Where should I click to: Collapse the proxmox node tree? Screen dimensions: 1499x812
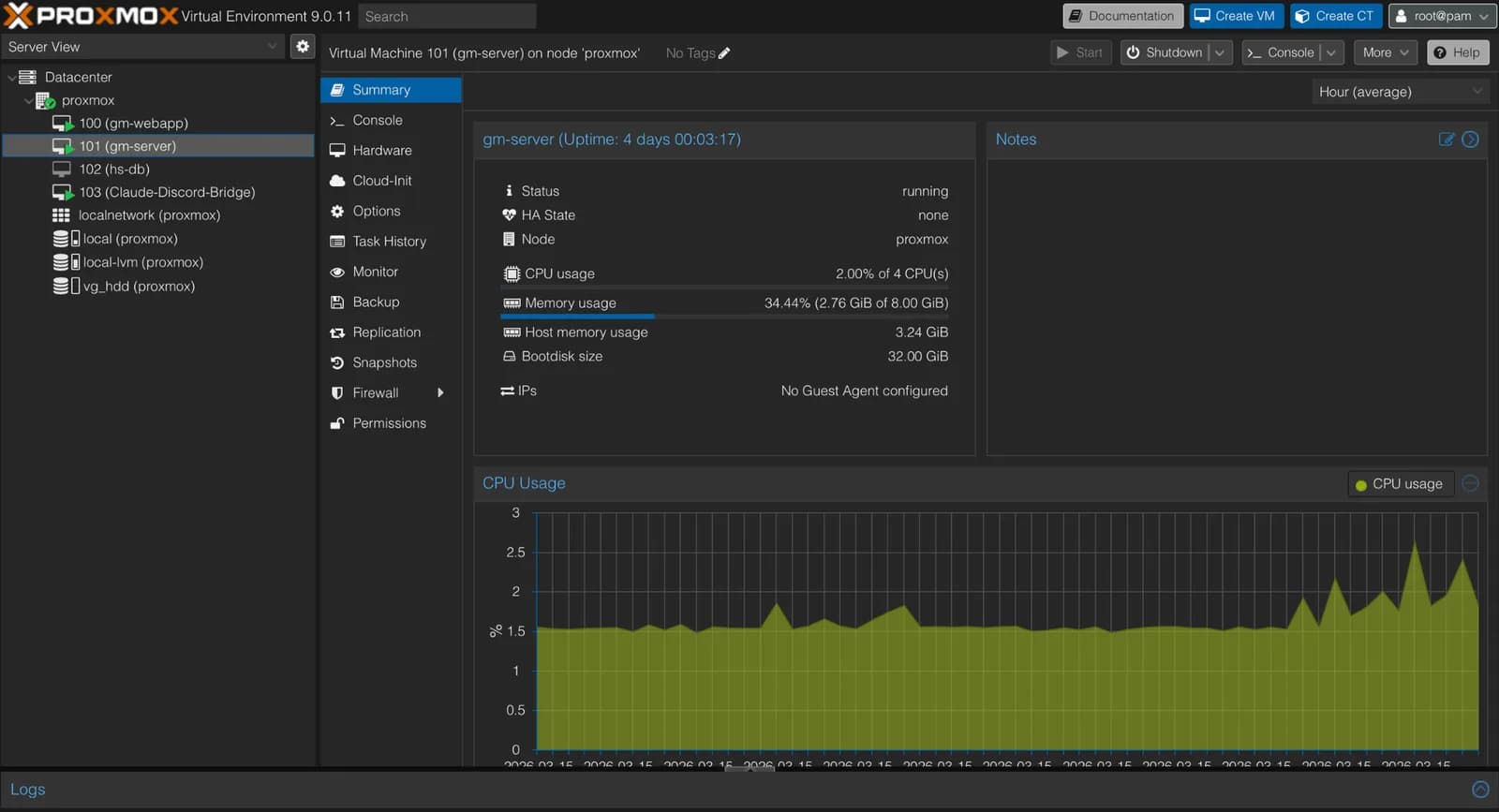(28, 100)
